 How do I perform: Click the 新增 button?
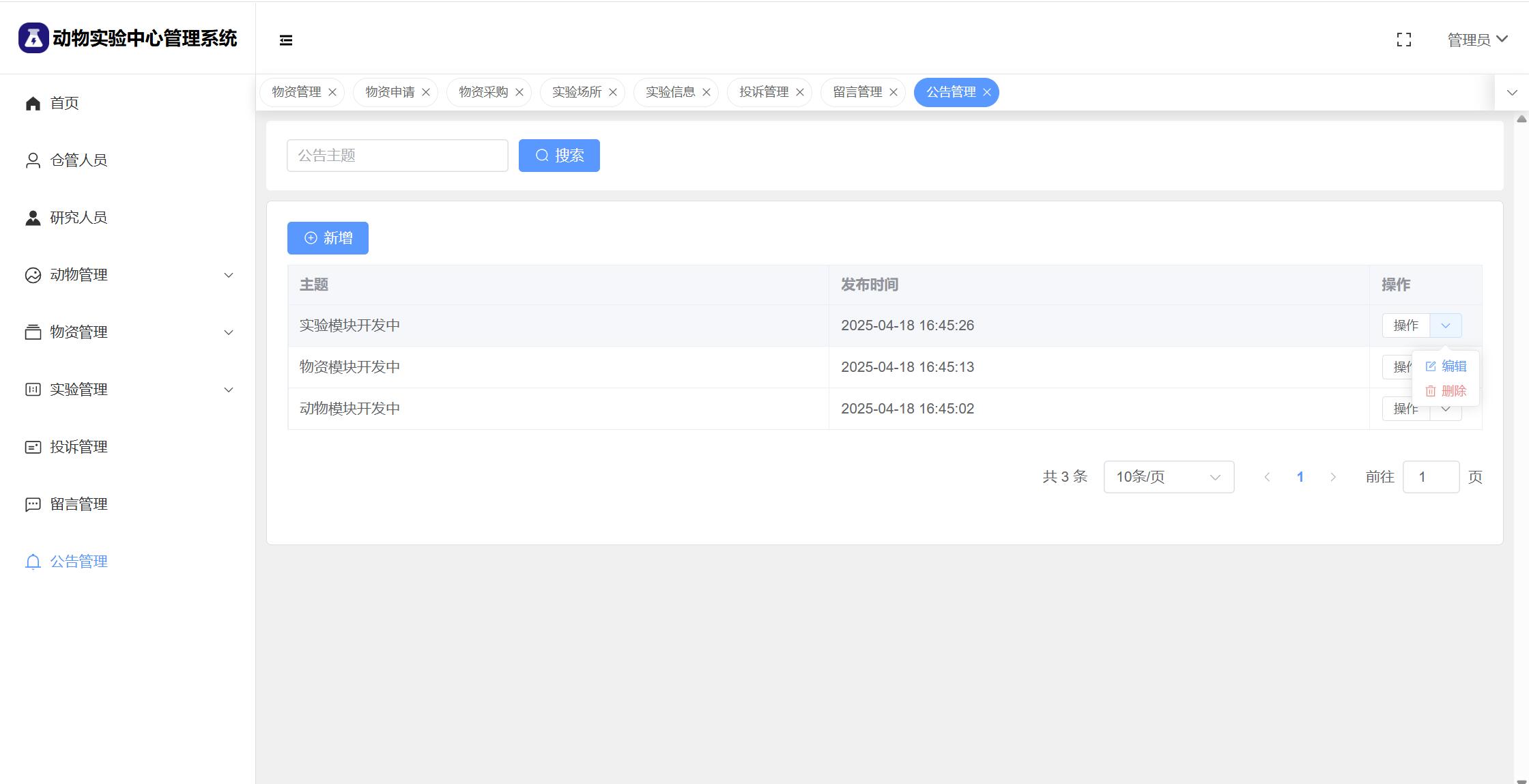pyautogui.click(x=328, y=238)
